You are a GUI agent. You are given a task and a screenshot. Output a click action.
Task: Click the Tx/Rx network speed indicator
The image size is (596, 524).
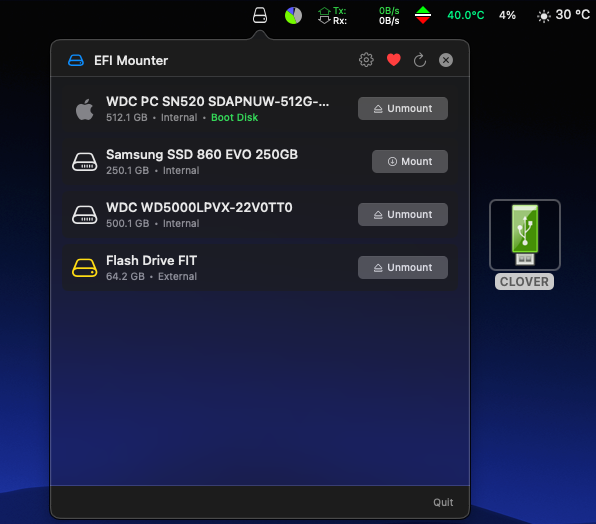click(358, 16)
